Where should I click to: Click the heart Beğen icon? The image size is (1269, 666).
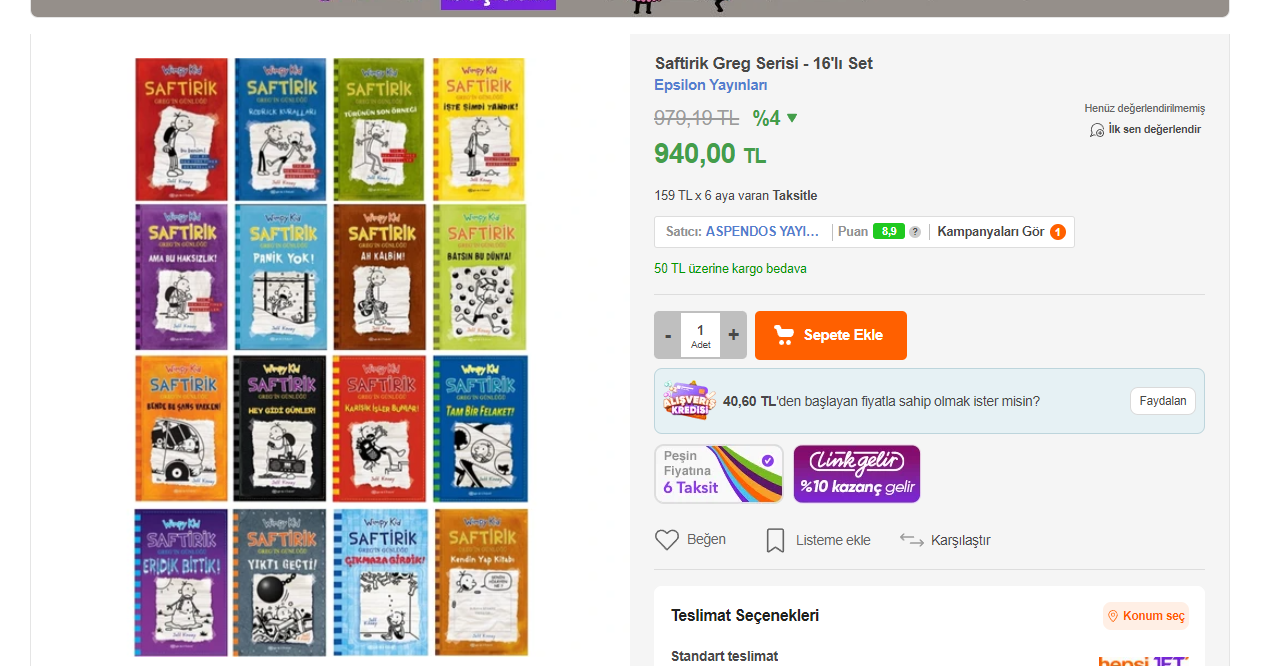(667, 540)
